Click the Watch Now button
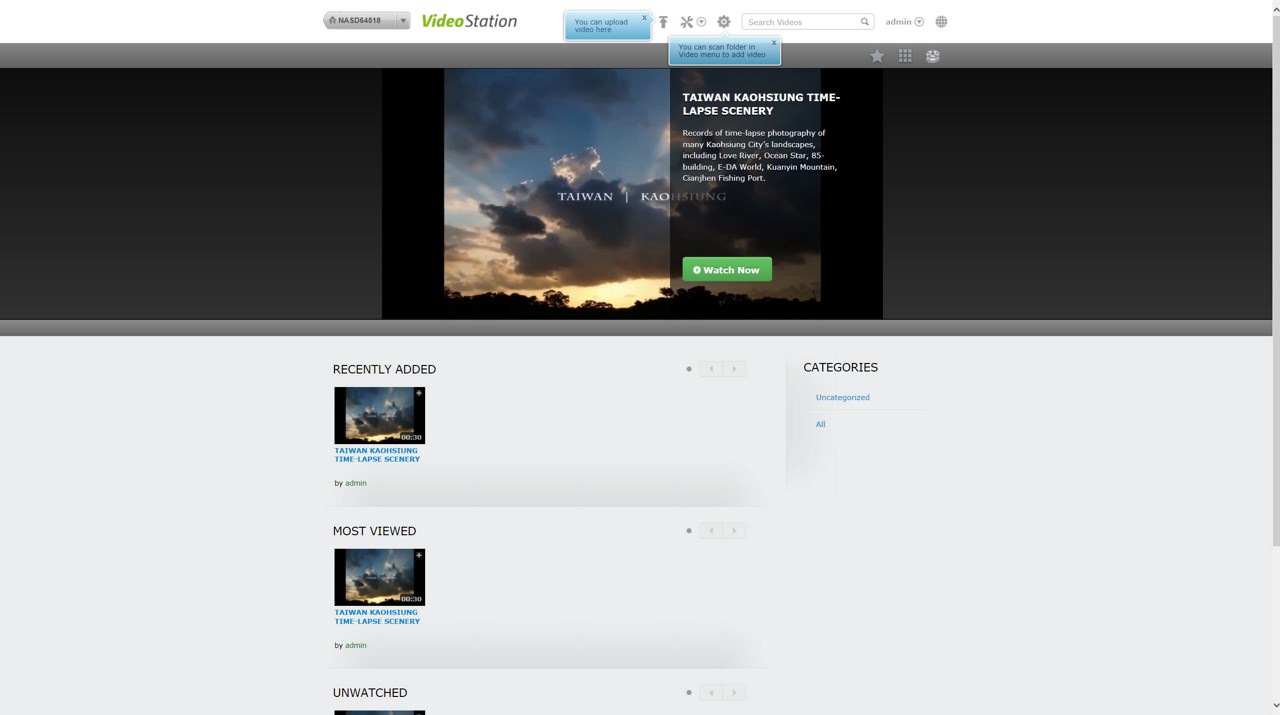Viewport: 1280px width, 715px height. (727, 270)
